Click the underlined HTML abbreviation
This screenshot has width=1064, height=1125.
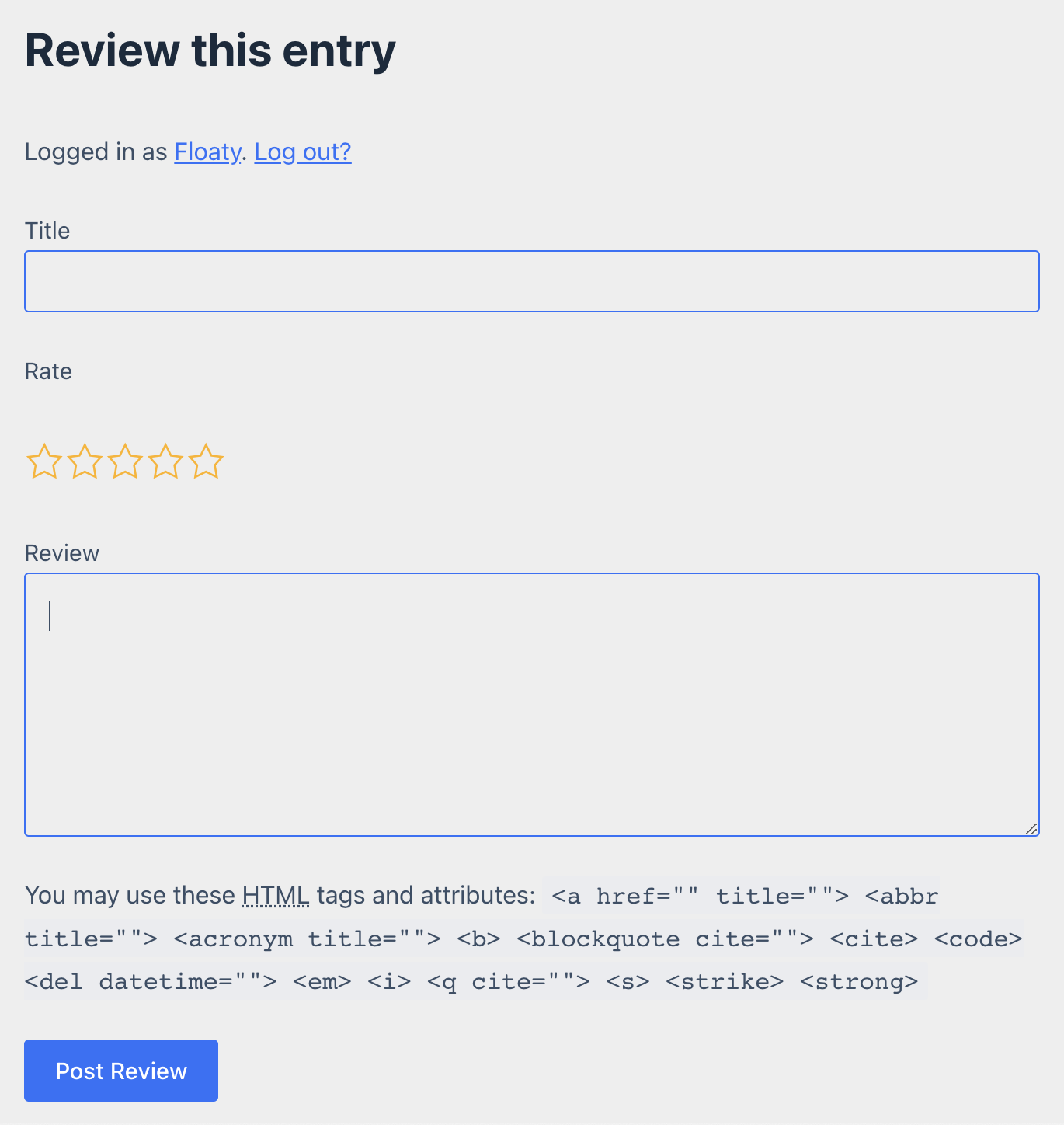pyautogui.click(x=276, y=896)
